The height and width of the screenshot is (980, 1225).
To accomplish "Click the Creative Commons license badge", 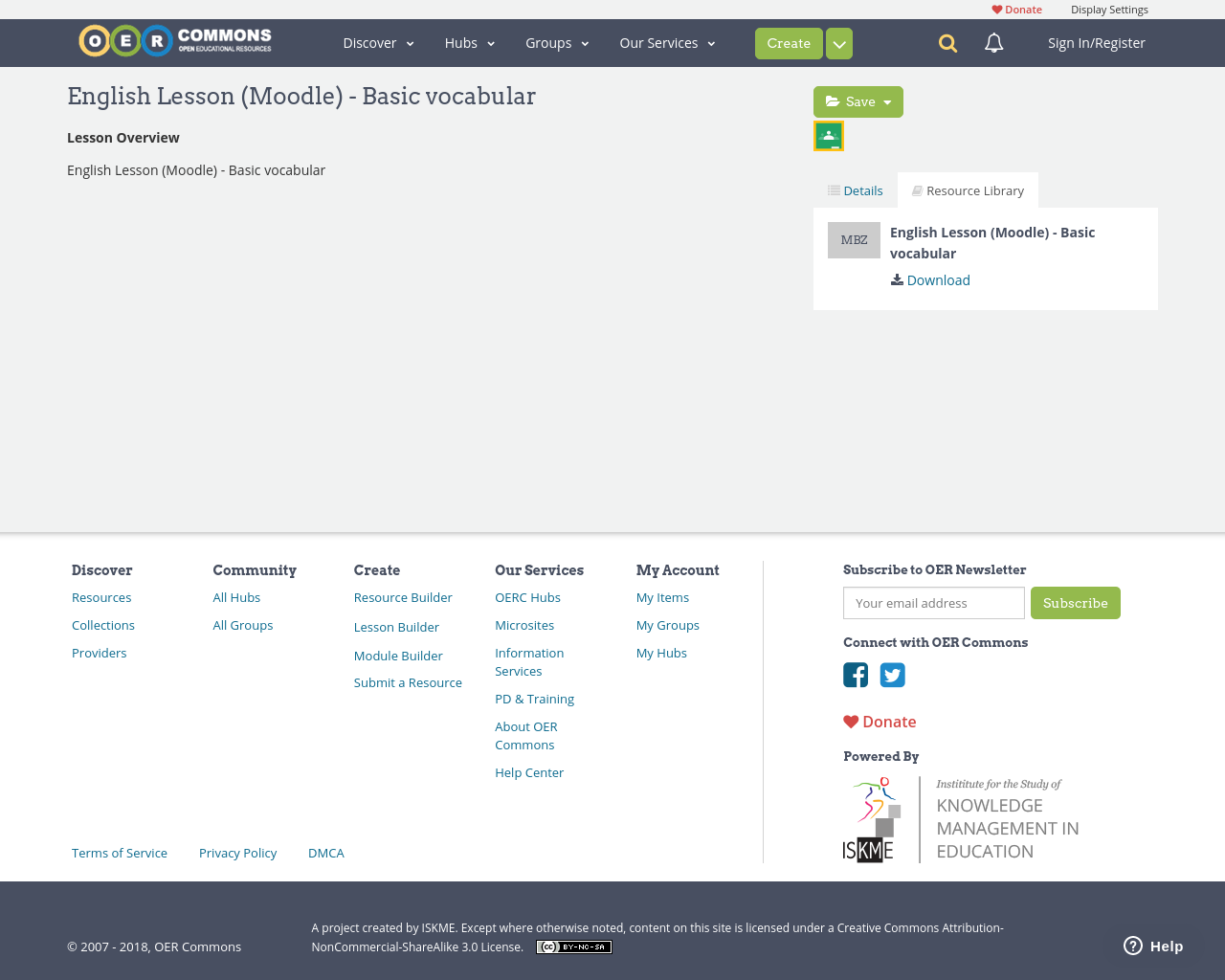I will 573,946.
